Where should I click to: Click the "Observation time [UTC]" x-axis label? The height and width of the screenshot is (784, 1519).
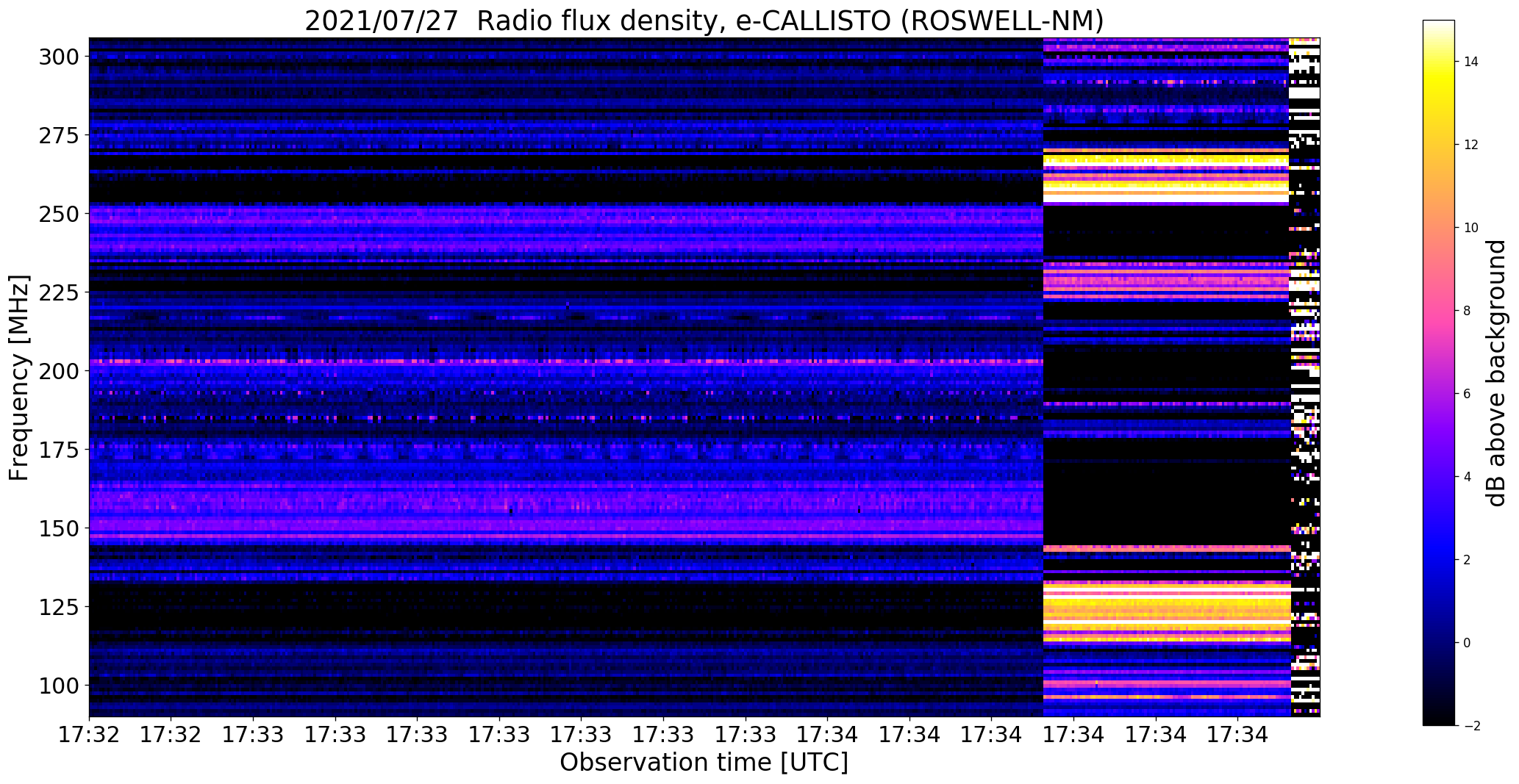point(704,763)
